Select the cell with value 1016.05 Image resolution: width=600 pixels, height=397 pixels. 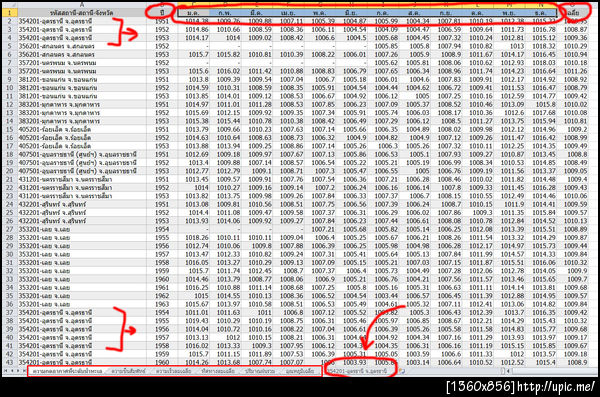click(x=193, y=263)
